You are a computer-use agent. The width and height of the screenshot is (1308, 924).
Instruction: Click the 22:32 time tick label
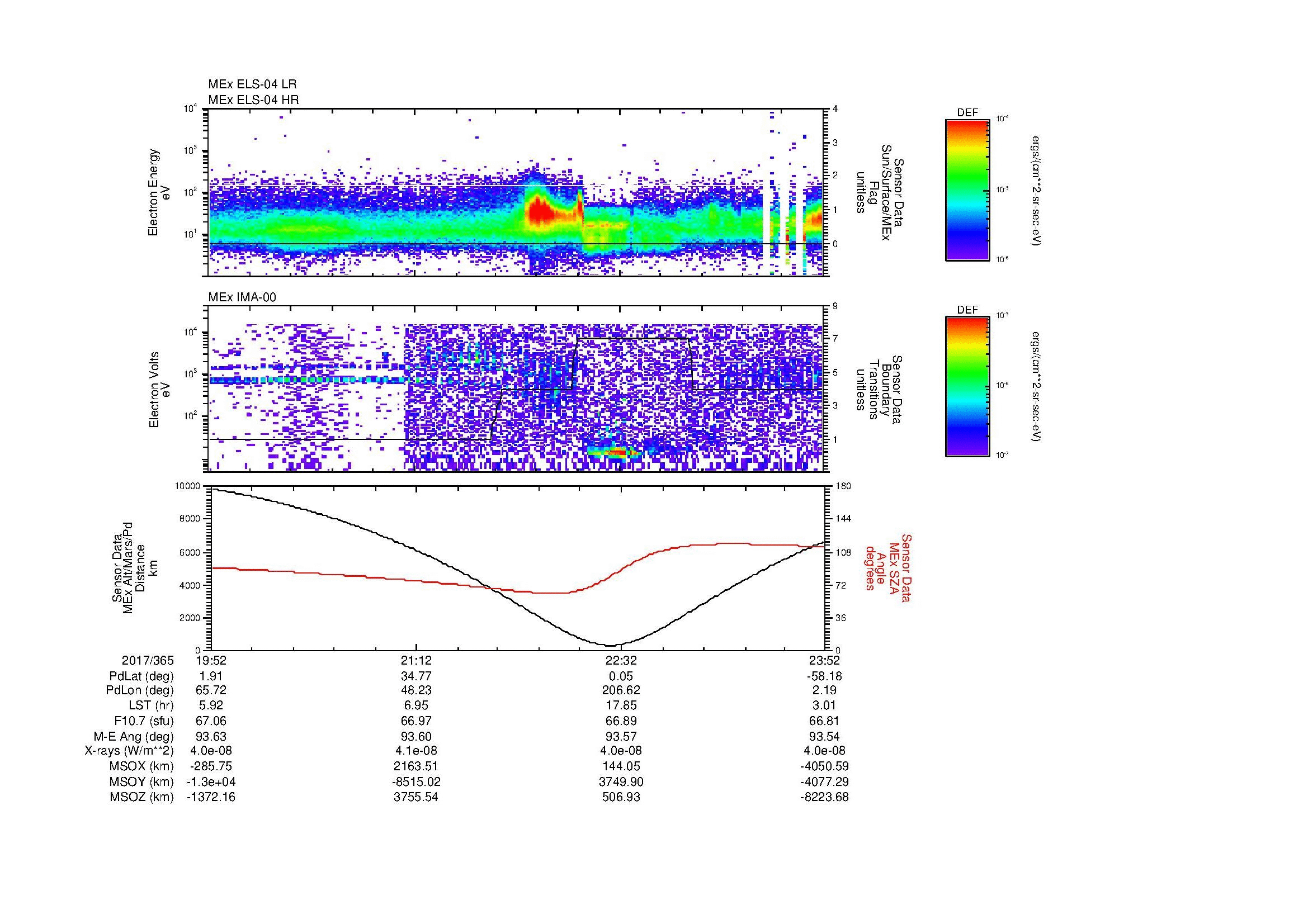click(x=621, y=660)
